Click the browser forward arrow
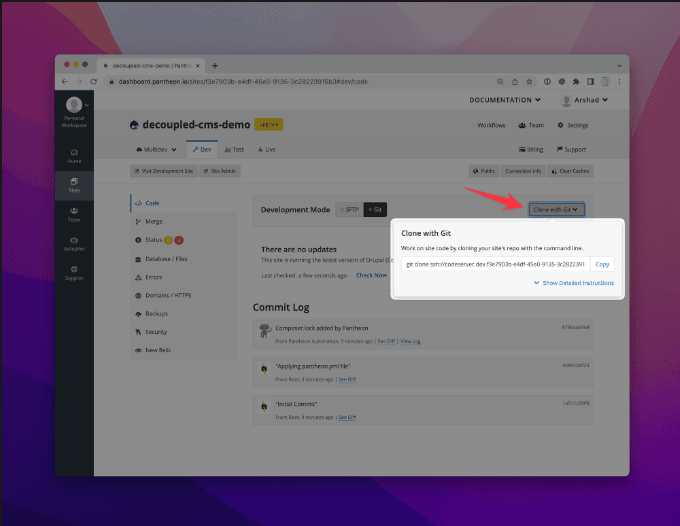This screenshot has height=526, width=680. (x=79, y=82)
